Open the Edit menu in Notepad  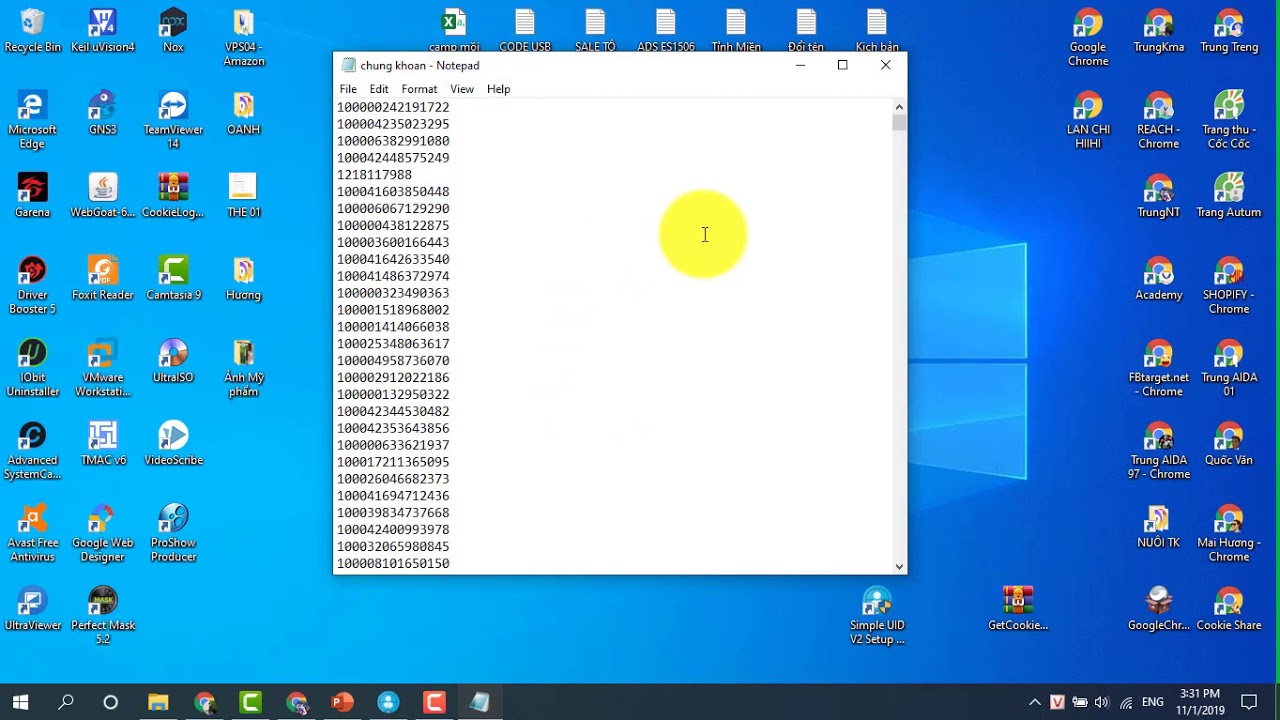pos(379,89)
